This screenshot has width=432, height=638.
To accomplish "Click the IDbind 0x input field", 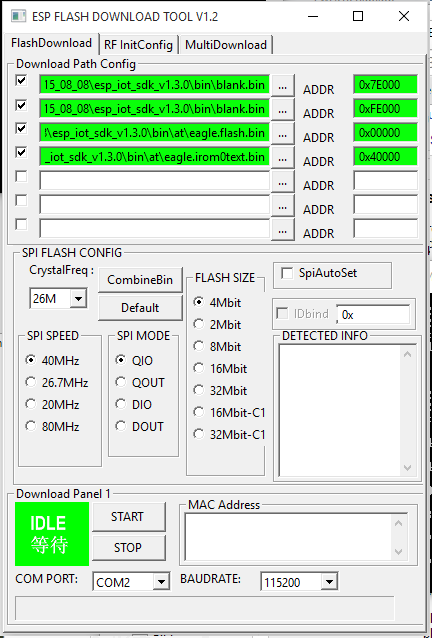I will (x=373, y=315).
